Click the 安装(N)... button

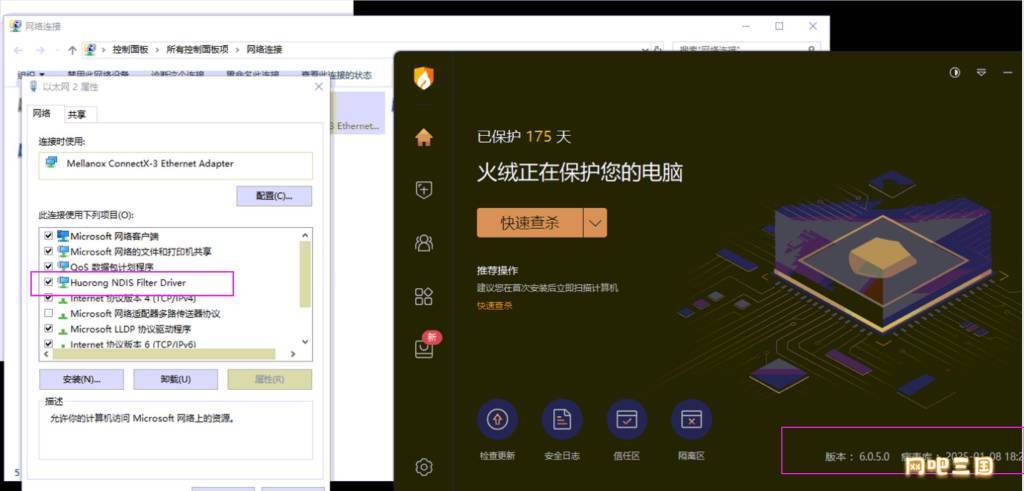coord(82,379)
